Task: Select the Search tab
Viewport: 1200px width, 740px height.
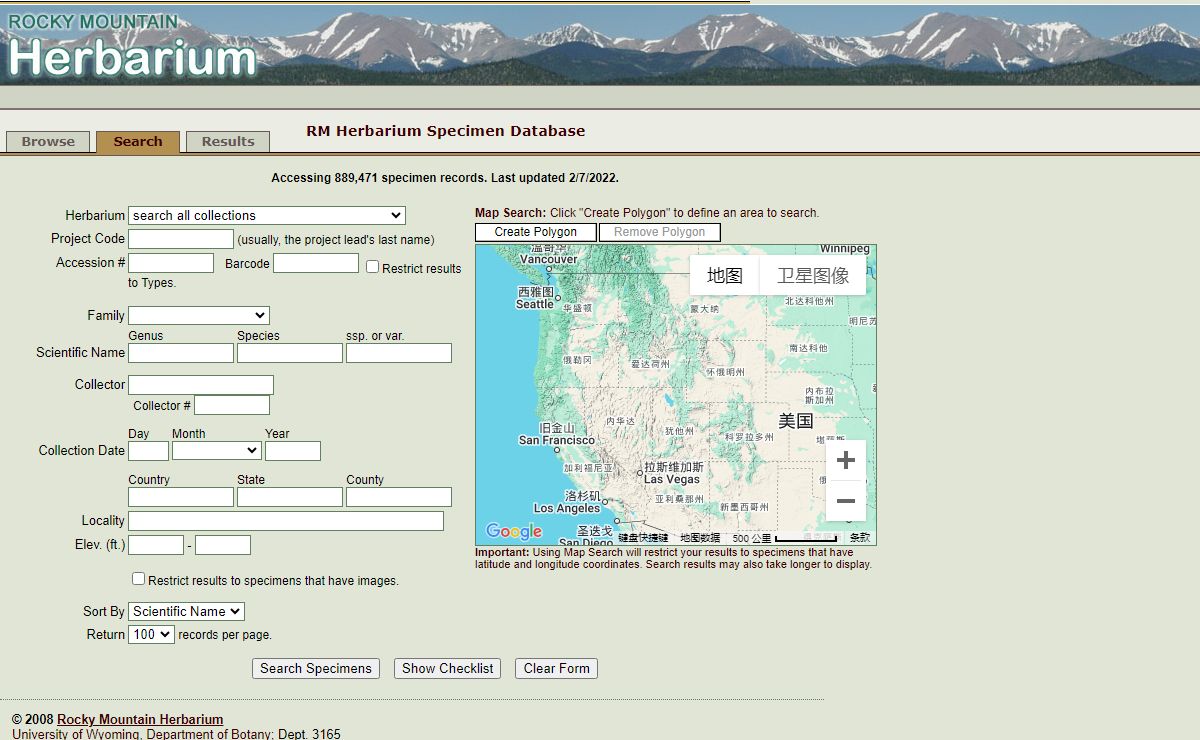Action: click(x=138, y=142)
